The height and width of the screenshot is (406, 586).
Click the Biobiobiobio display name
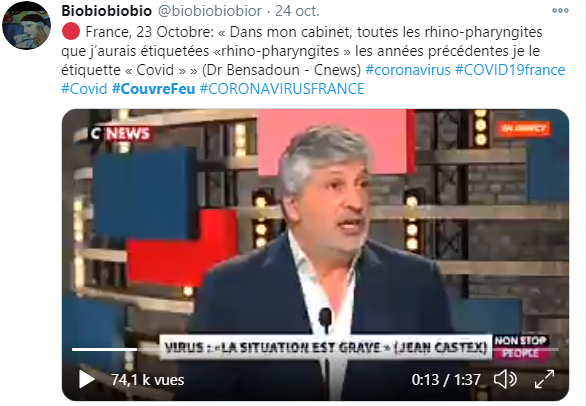[x=107, y=11]
